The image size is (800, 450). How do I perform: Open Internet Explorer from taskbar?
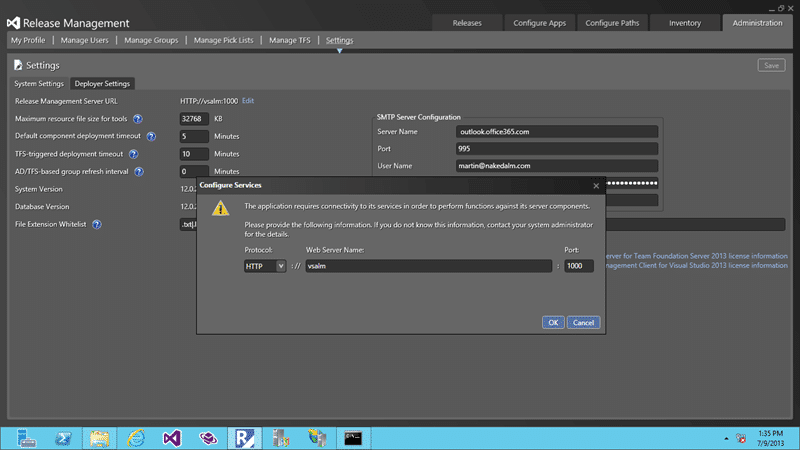pos(136,438)
